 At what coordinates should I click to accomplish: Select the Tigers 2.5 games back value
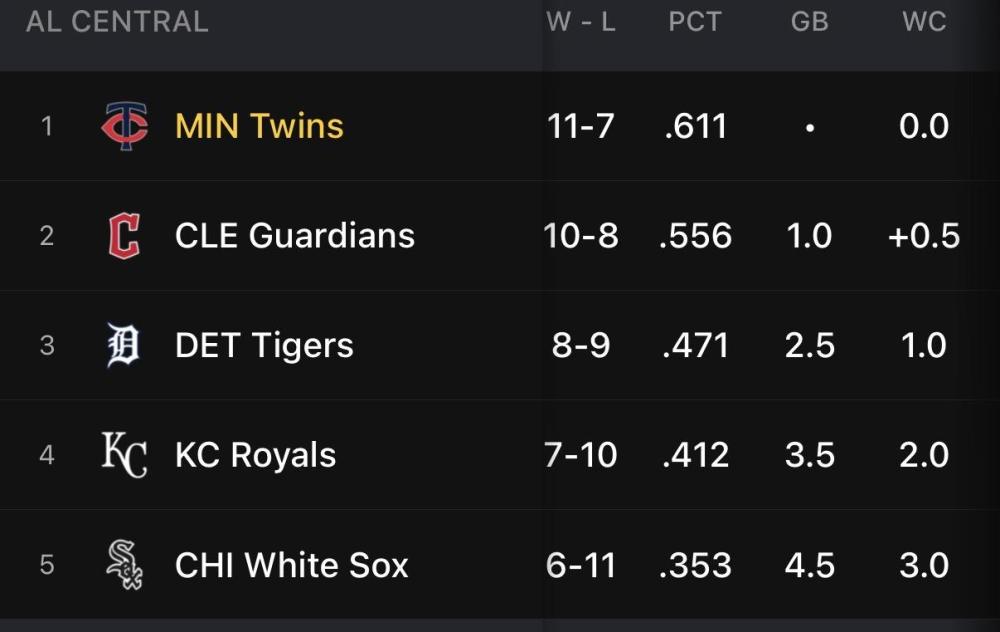click(x=809, y=346)
